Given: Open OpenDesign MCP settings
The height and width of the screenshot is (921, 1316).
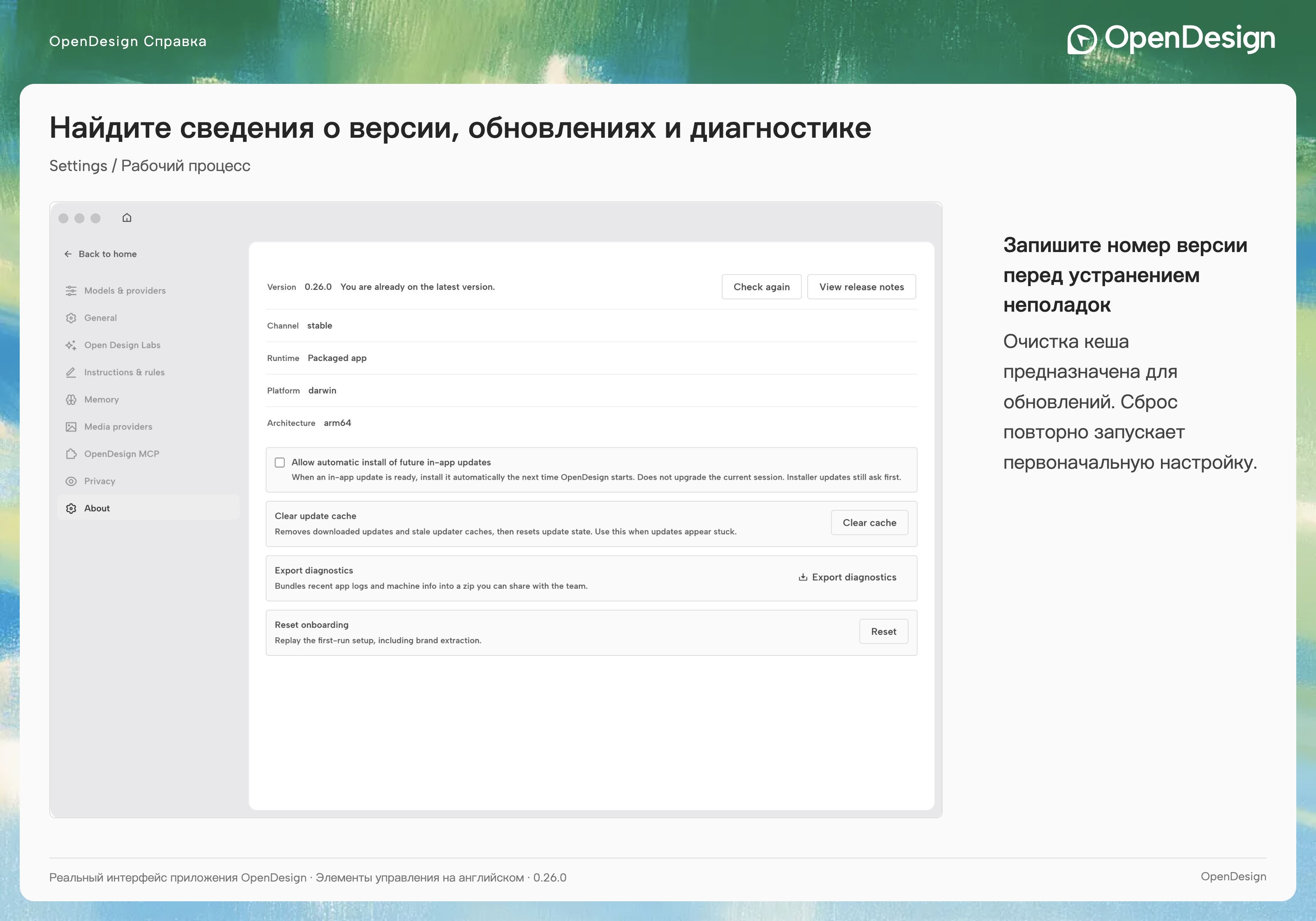Looking at the screenshot, I should (148, 454).
